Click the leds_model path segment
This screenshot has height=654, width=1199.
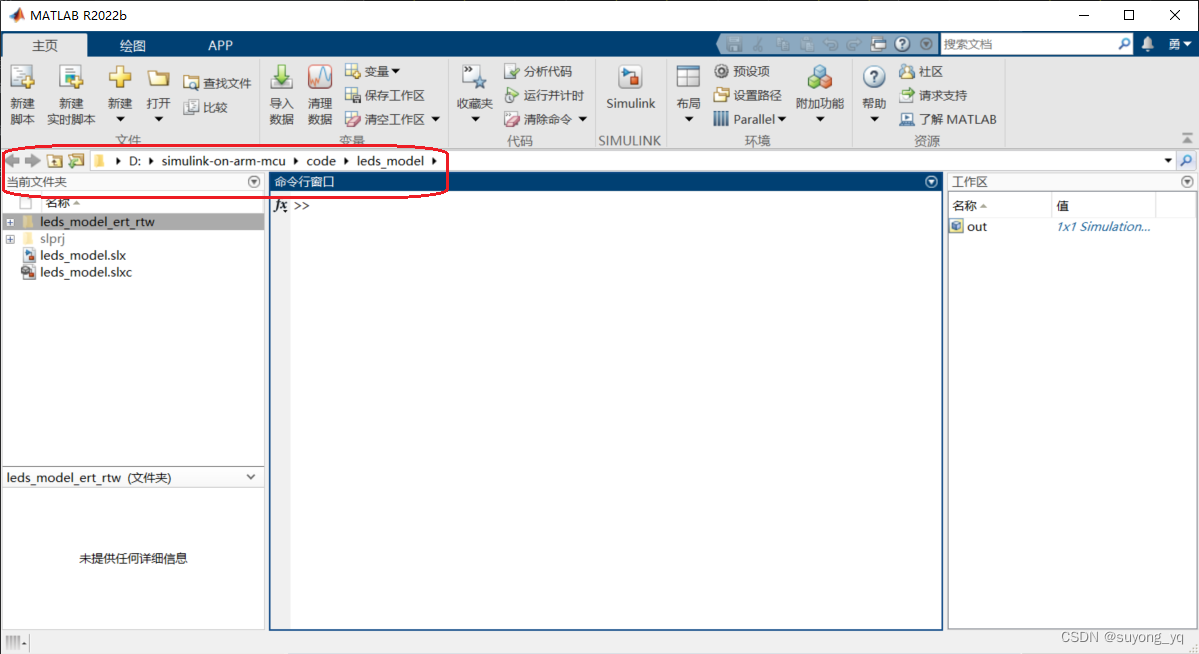(x=390, y=161)
